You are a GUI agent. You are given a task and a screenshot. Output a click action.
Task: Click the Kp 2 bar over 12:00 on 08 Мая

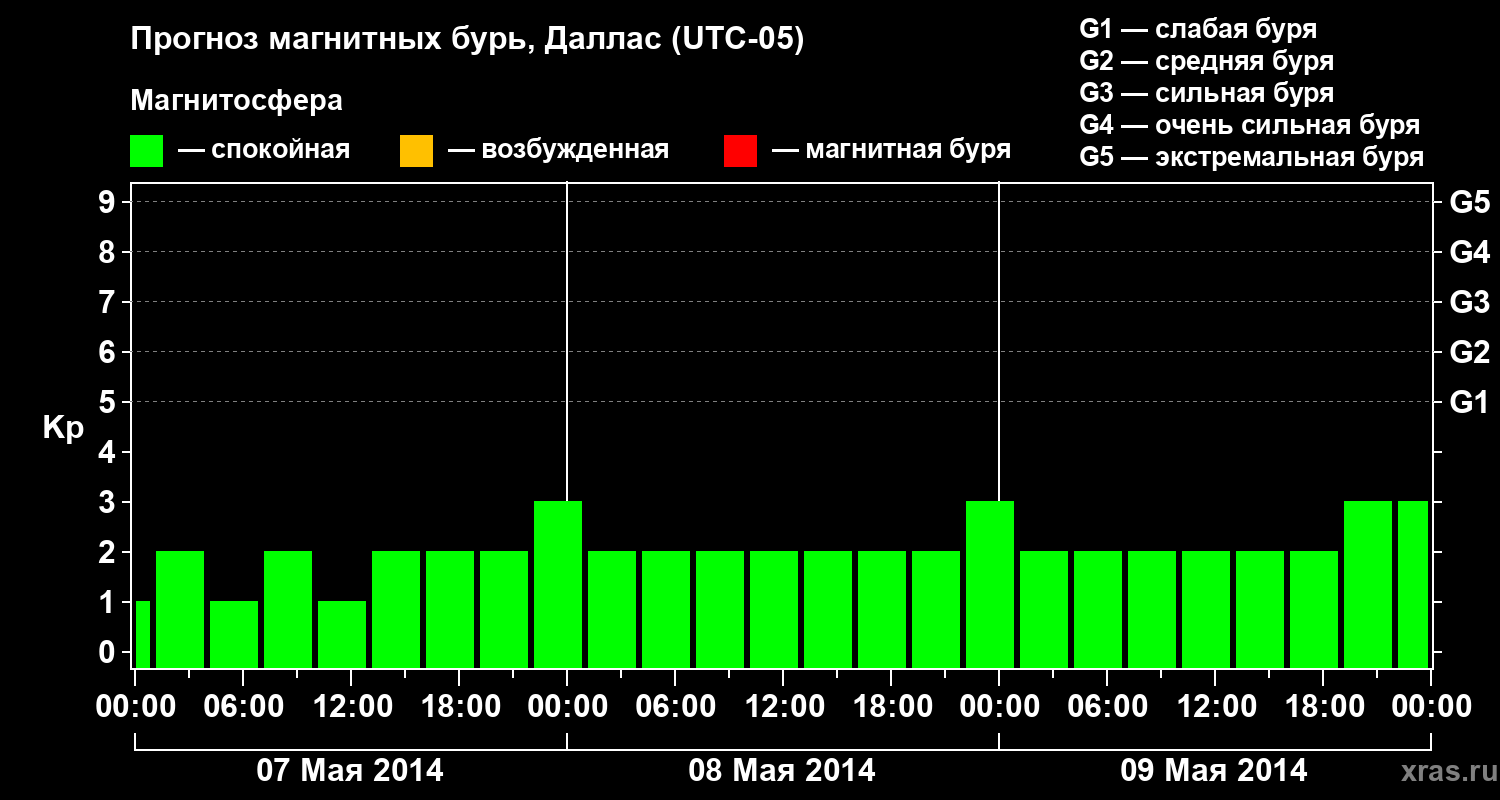pyautogui.click(x=774, y=609)
